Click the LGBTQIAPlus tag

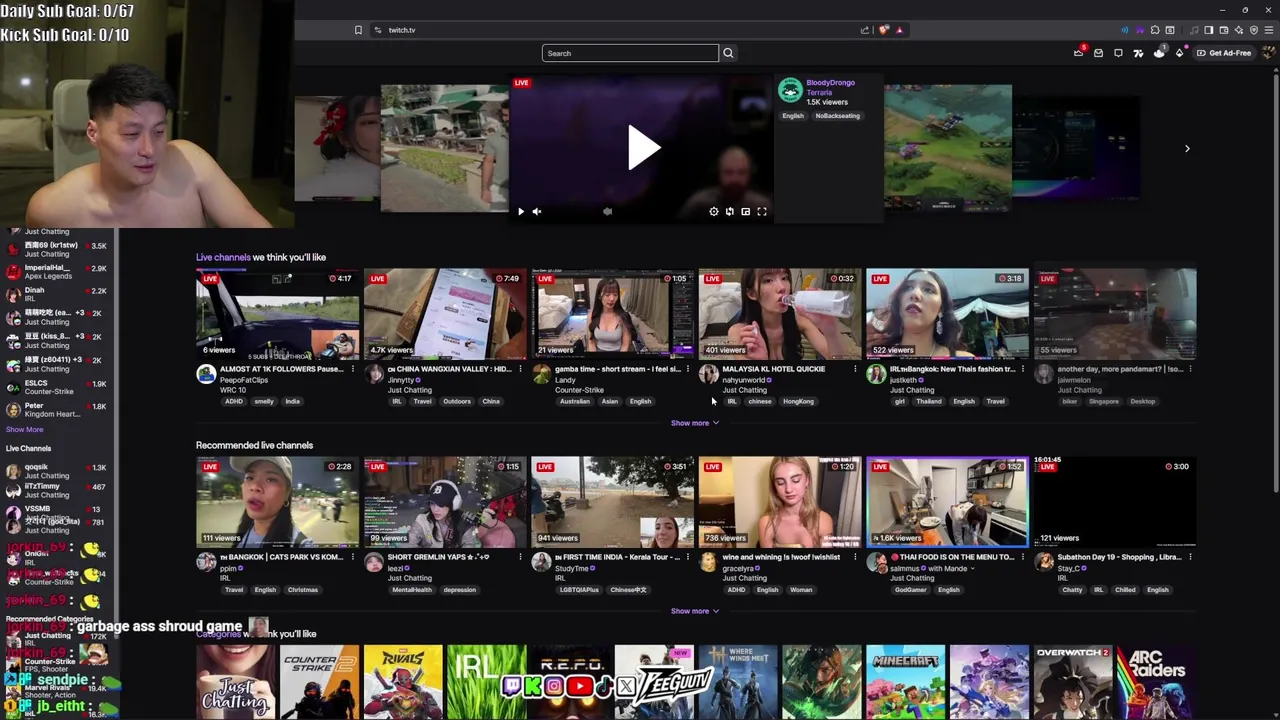tap(578, 590)
